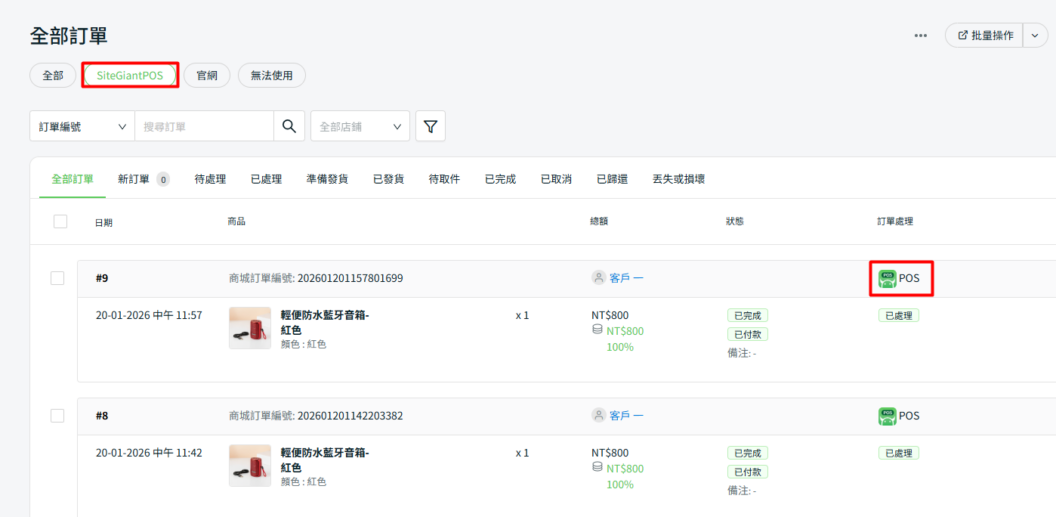Check the box for order #9

tap(57, 278)
